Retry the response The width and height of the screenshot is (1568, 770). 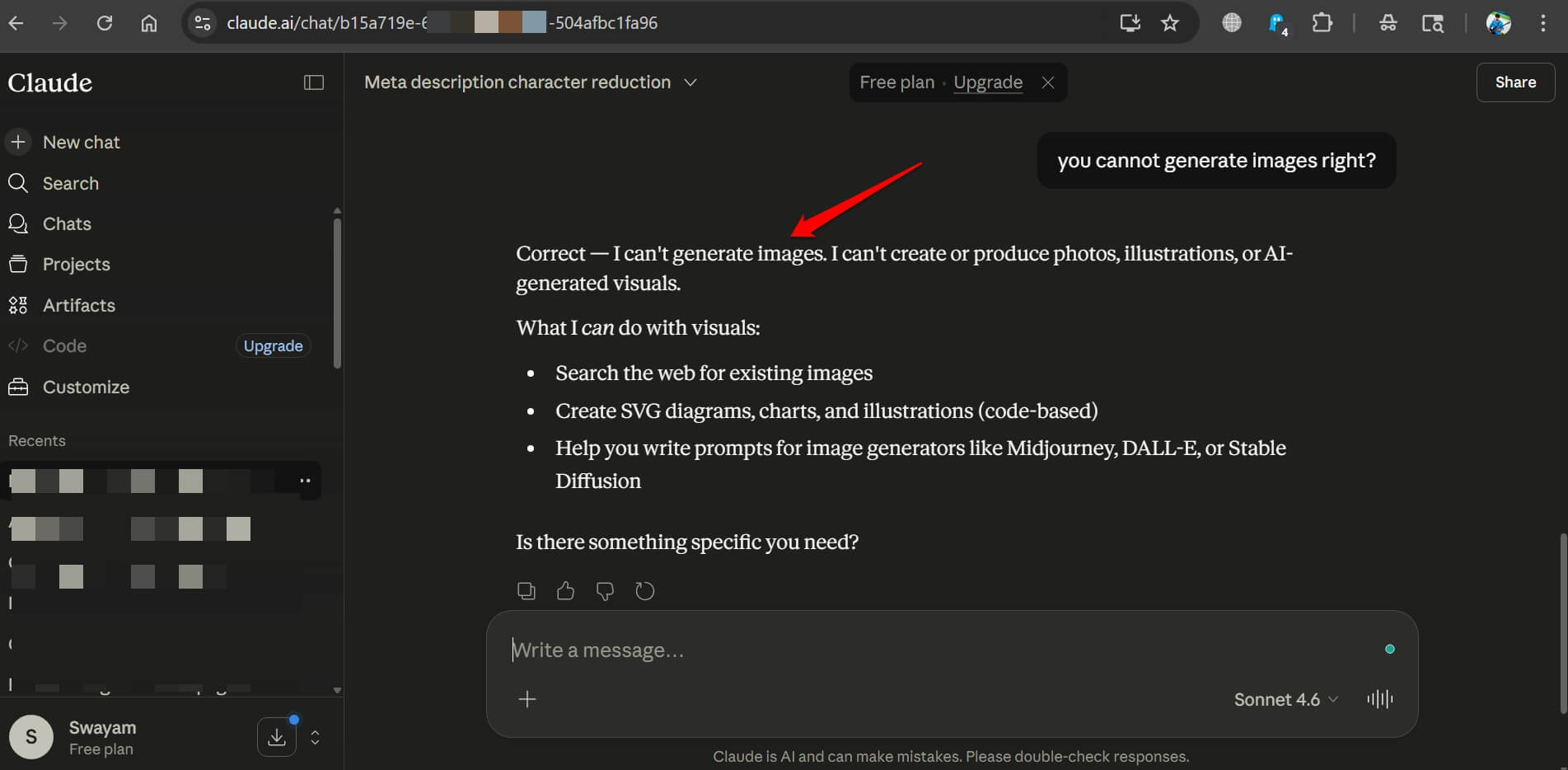click(644, 591)
